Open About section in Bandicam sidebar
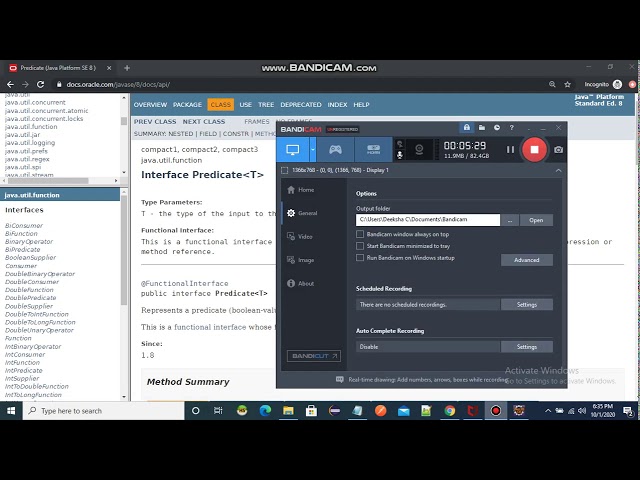This screenshot has width=640, height=480. (300, 283)
